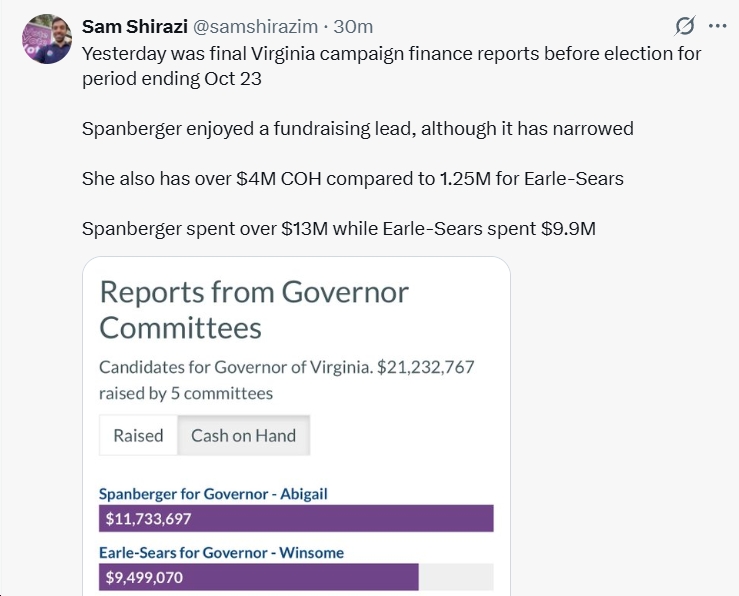Click the 30m post timestamp

click(x=353, y=26)
